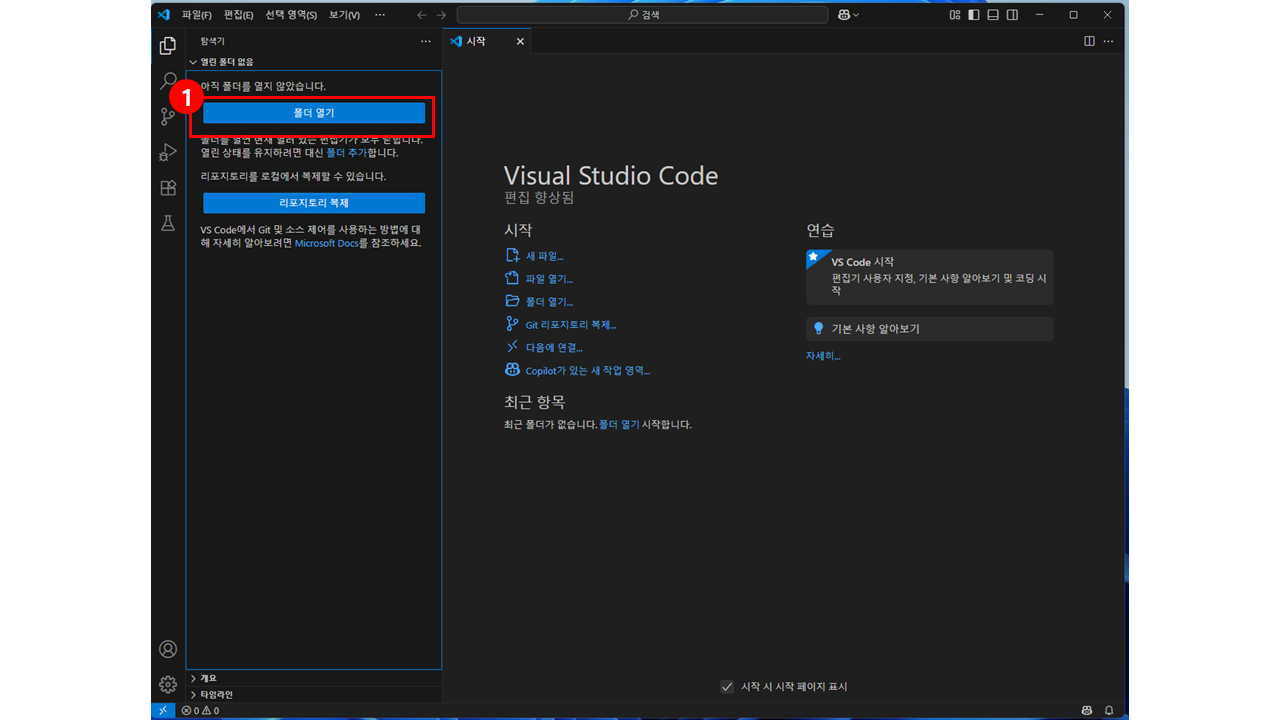Image resolution: width=1280 pixels, height=720 pixels.
Task: Open Explorer views and more actions ellipsis
Action: 426,41
